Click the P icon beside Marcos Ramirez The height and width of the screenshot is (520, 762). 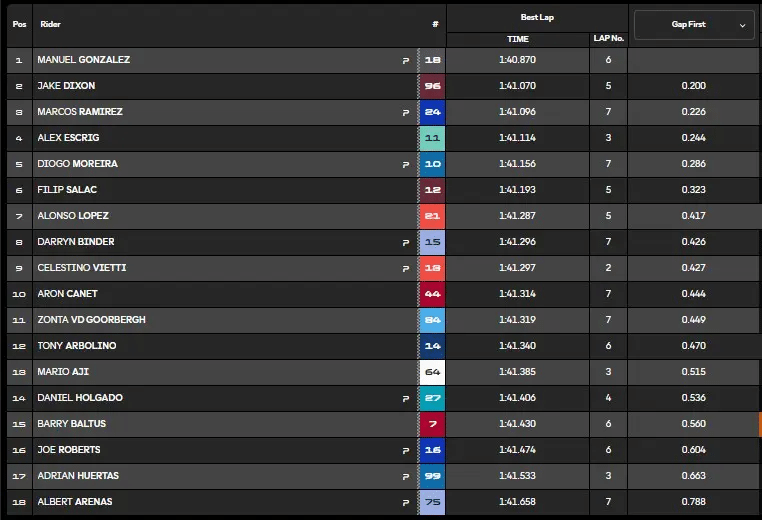click(405, 112)
